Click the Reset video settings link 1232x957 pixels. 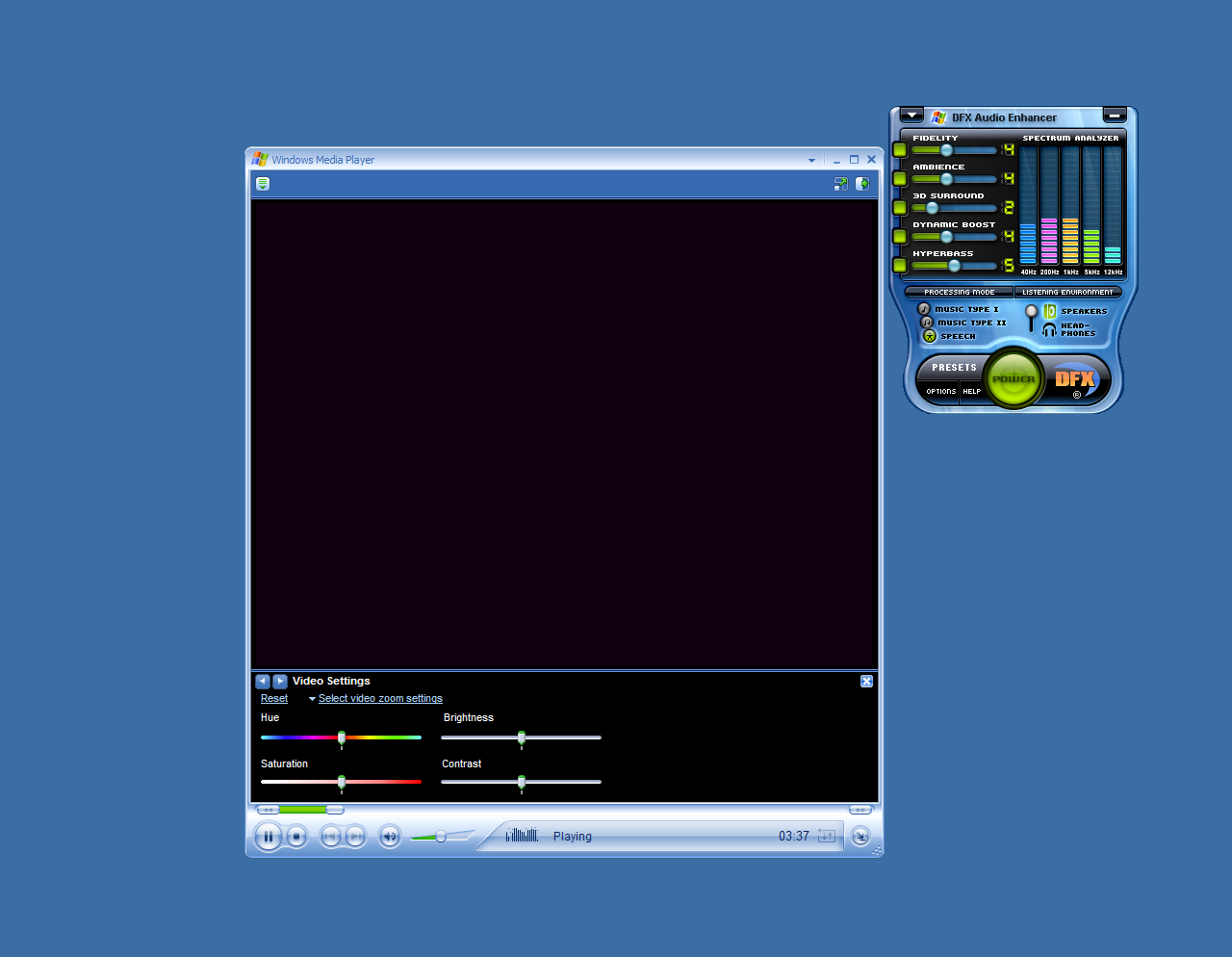point(274,699)
